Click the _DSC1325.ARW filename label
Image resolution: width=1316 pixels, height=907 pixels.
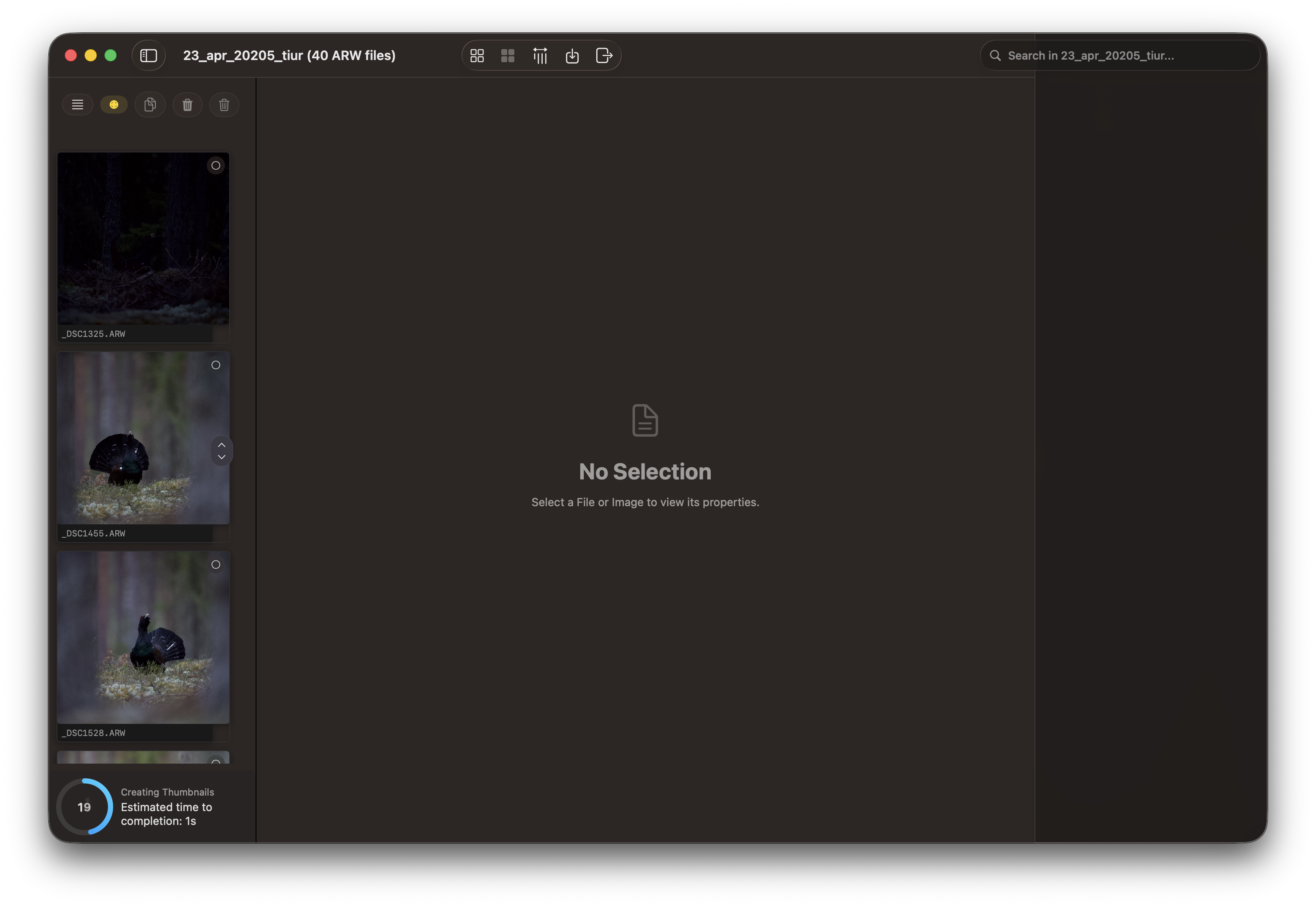point(94,333)
